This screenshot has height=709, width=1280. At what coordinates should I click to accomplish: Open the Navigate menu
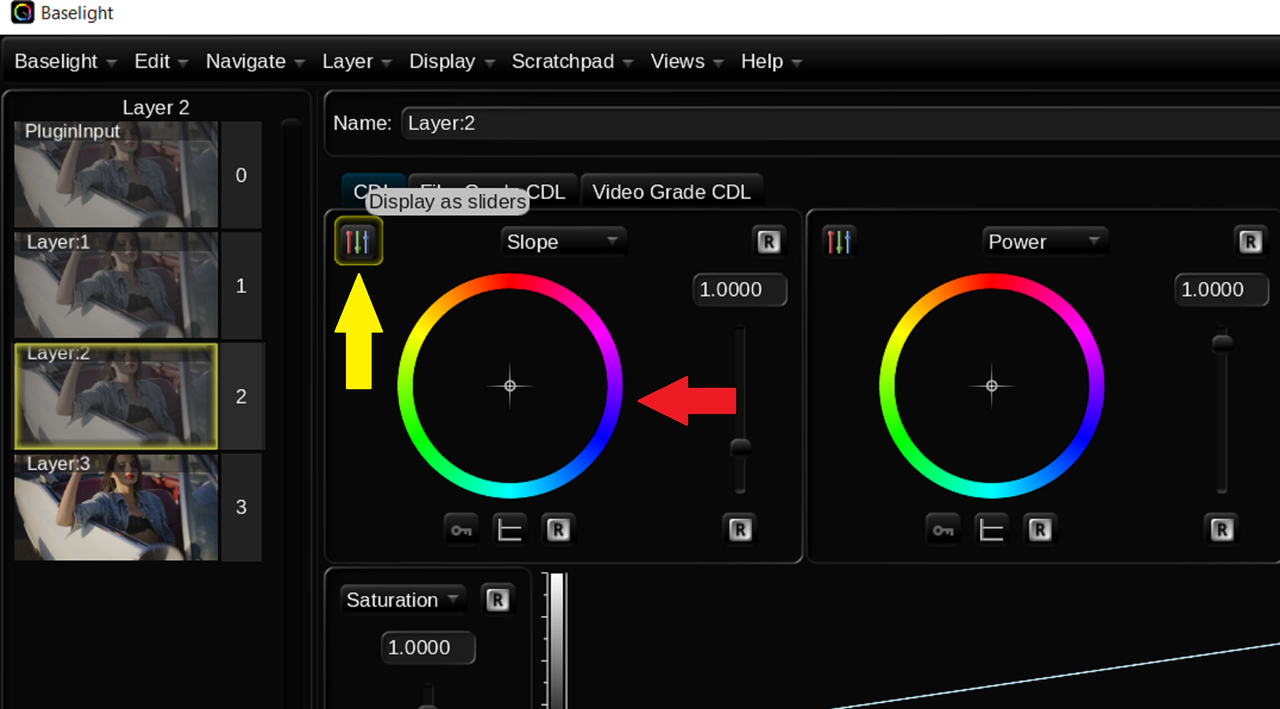coord(255,61)
